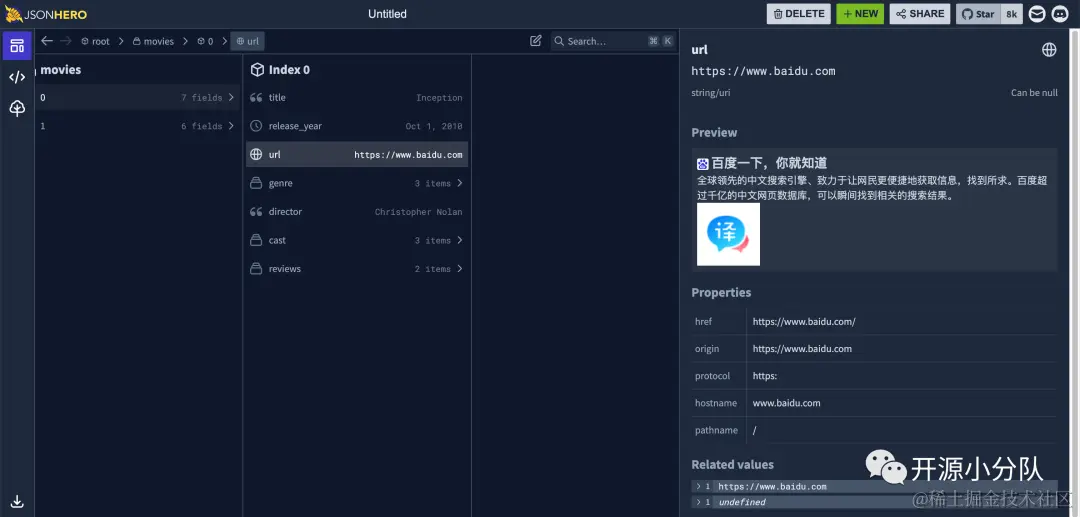Click the origin property value

tap(802, 349)
